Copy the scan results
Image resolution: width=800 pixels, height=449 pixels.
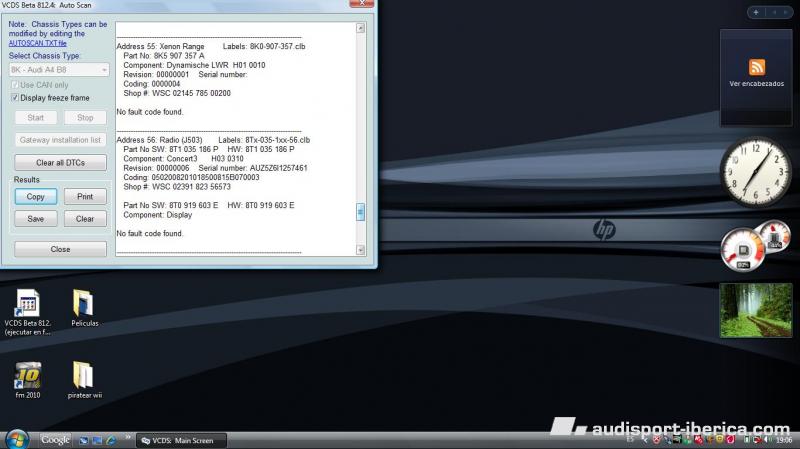click(x=35, y=196)
